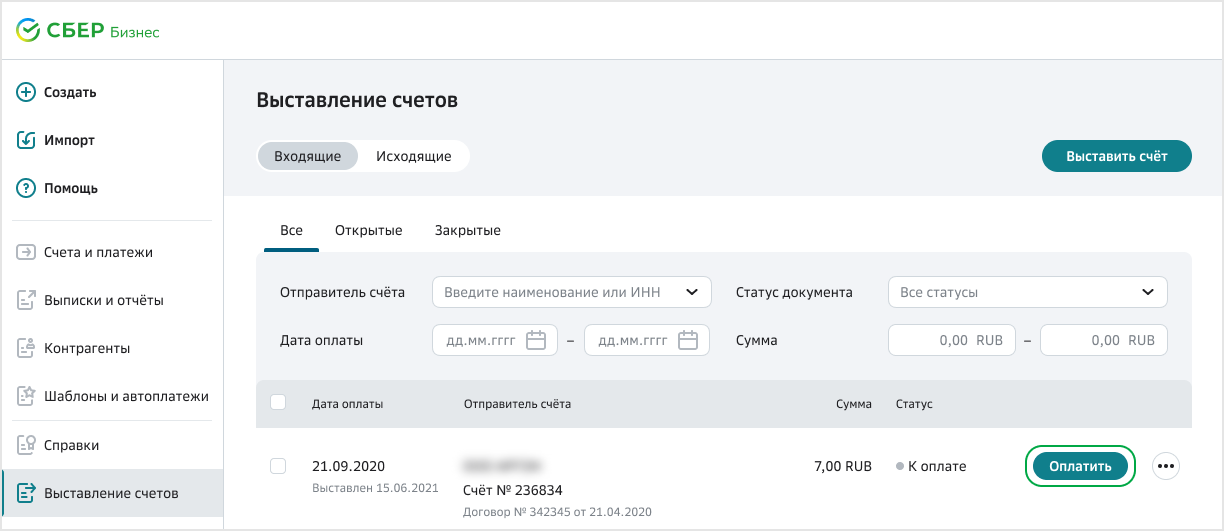Expand the Отправитель счёта dropdown
1224x531 pixels.
[x=691, y=292]
